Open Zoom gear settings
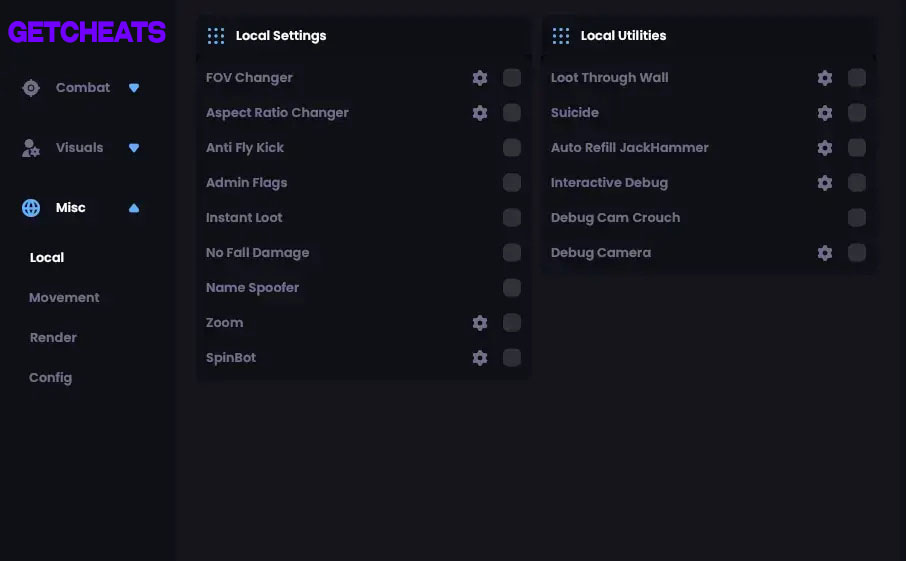 480,323
